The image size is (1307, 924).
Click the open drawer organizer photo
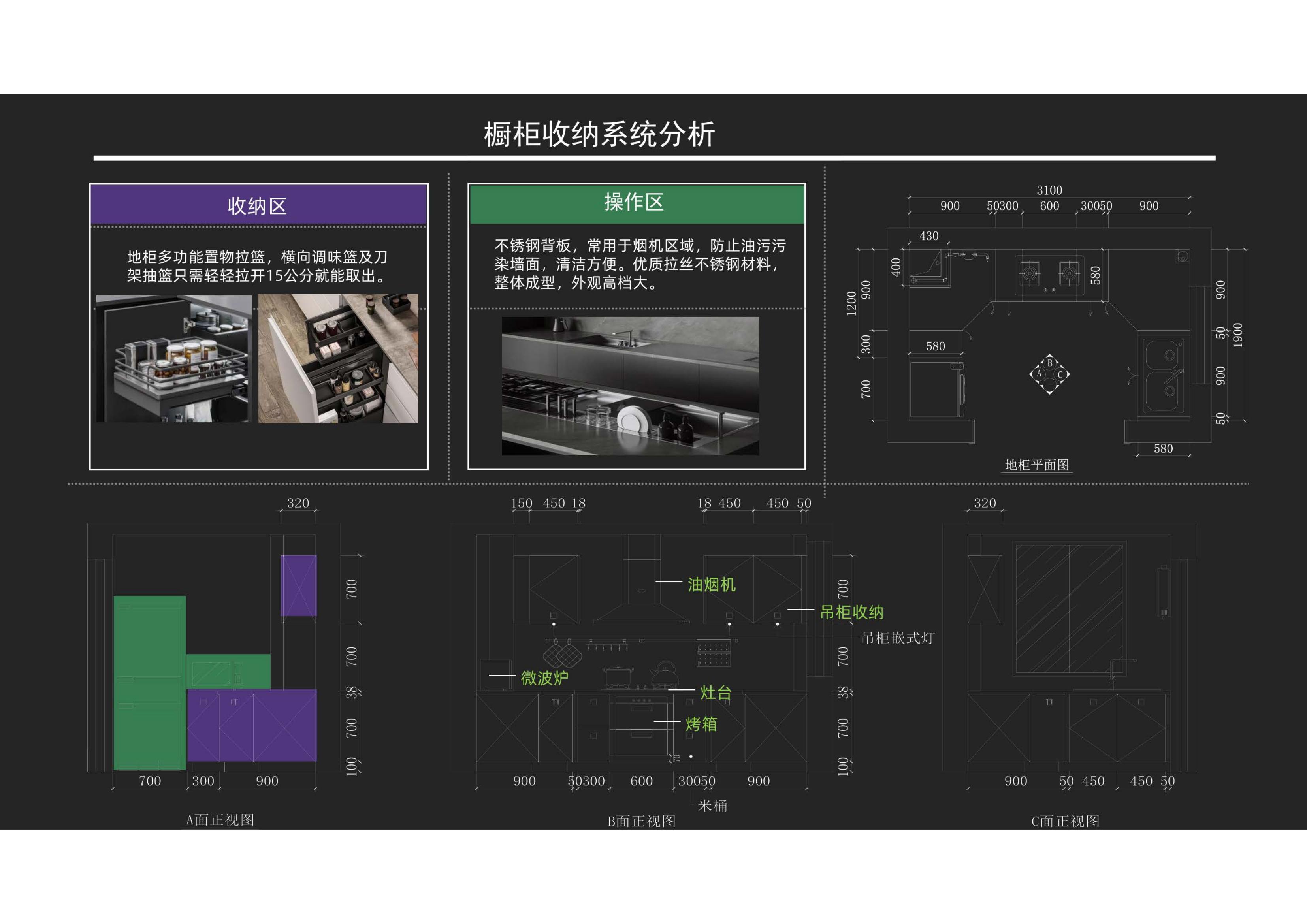(x=338, y=359)
